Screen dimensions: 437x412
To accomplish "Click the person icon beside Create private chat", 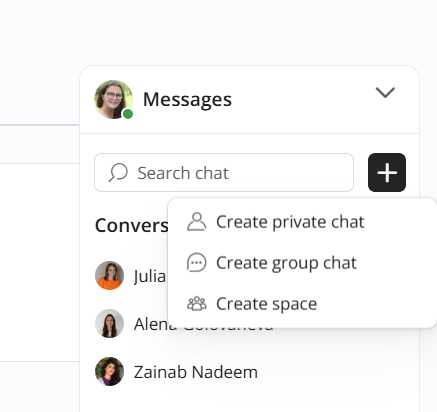I will (x=197, y=222).
